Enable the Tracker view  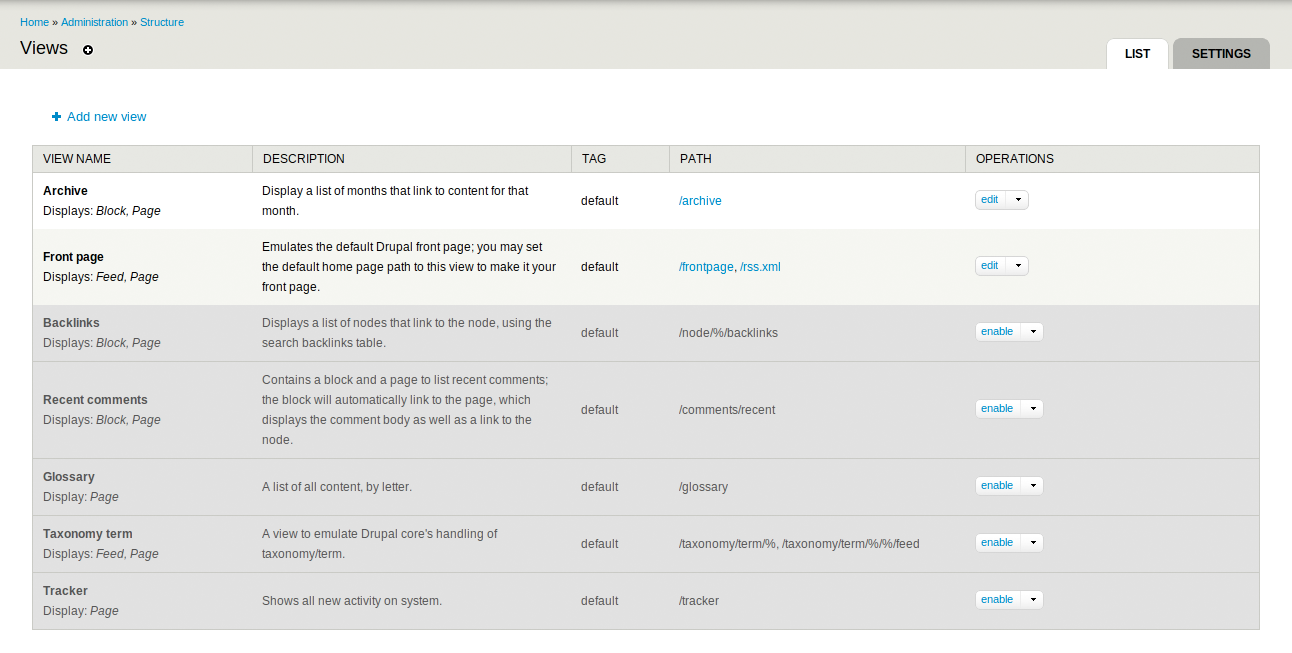coord(997,600)
